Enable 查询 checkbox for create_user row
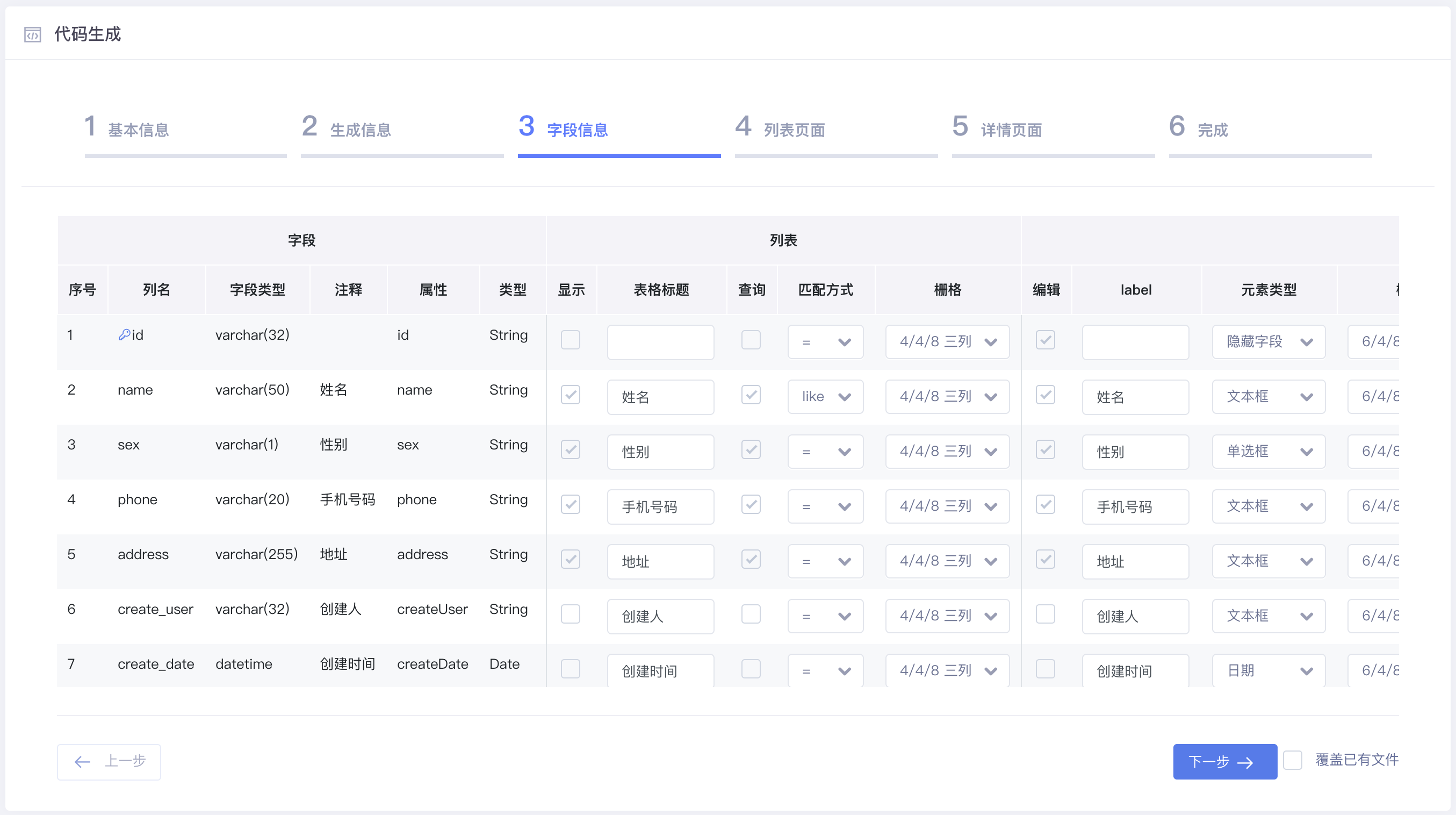1456x815 pixels. 751,614
